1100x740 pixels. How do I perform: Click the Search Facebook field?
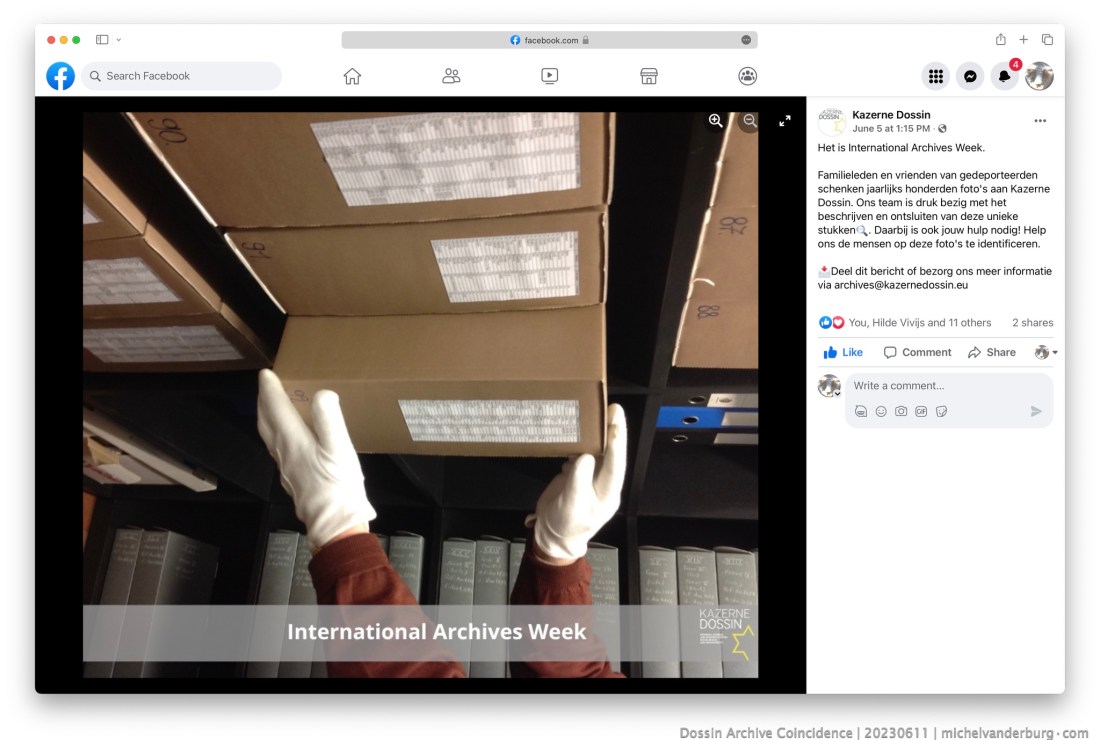180,76
